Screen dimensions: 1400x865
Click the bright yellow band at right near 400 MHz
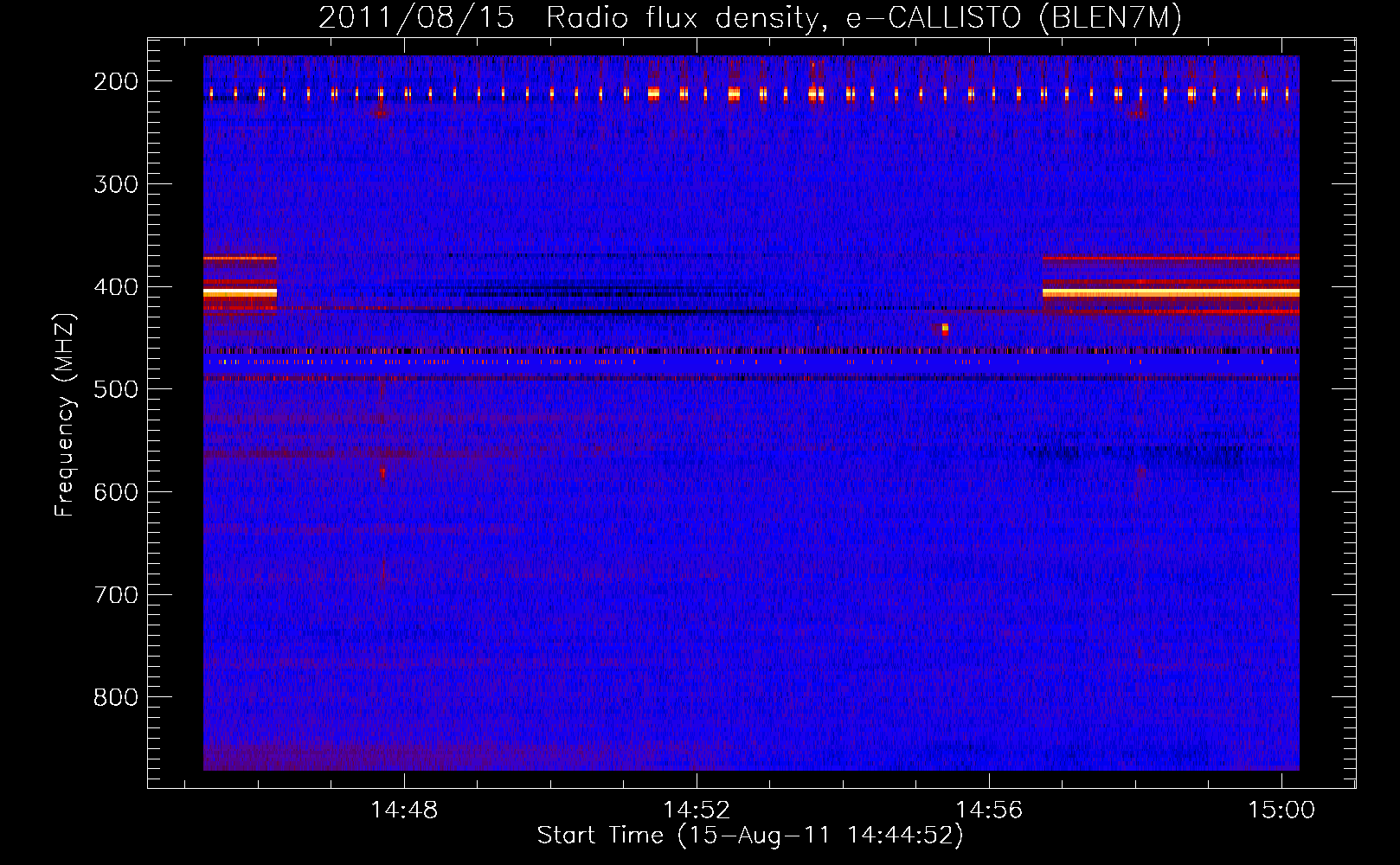pyautogui.click(x=1171, y=293)
